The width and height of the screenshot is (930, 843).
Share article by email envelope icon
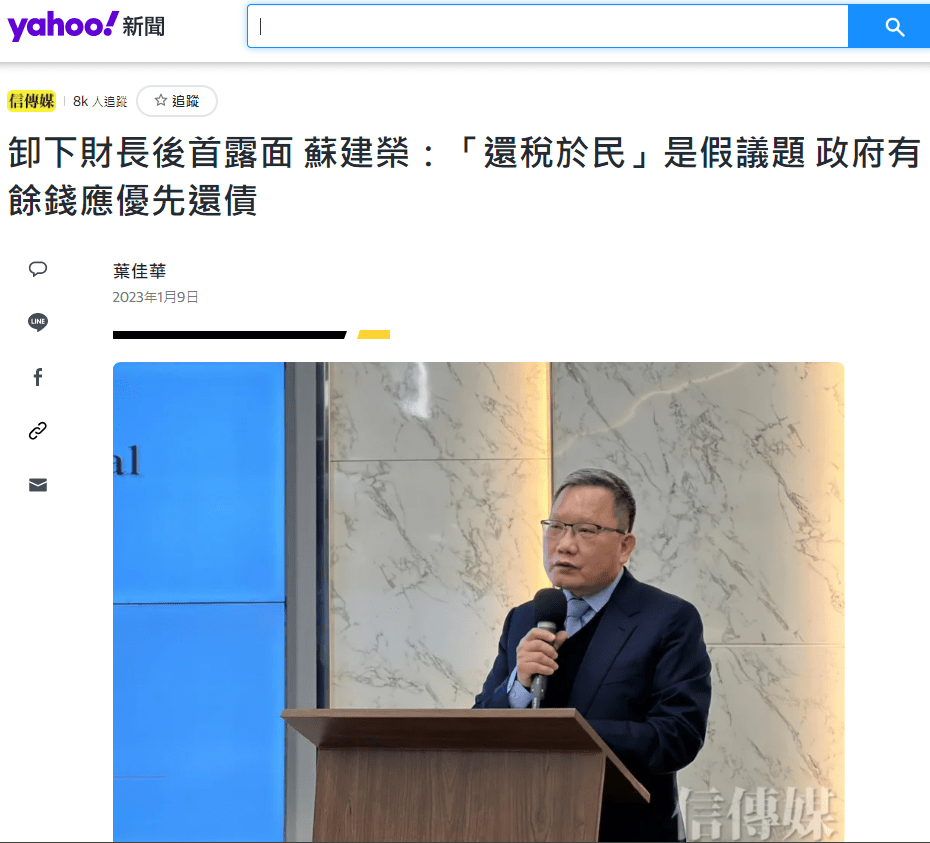coord(38,485)
